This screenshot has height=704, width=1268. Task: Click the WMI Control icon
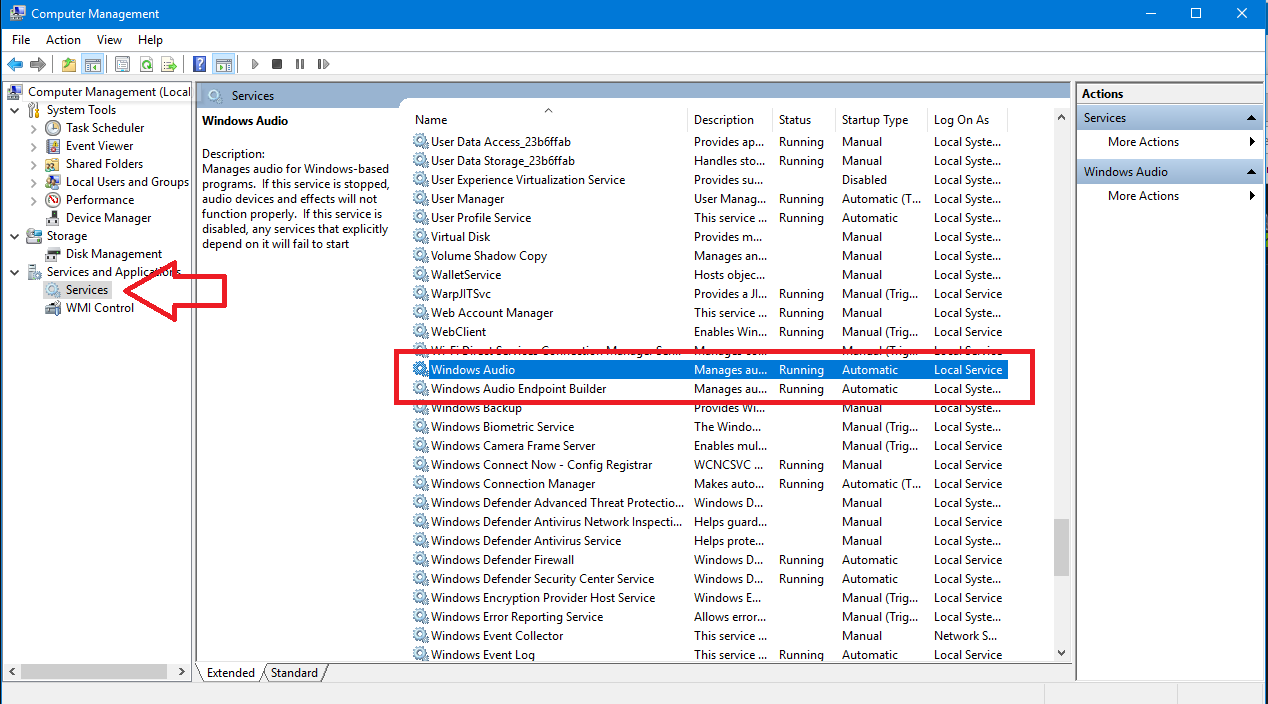pyautogui.click(x=53, y=308)
